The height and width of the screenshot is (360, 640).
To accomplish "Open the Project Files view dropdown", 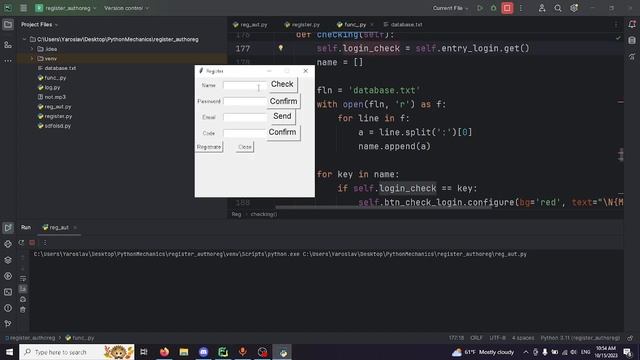I will (40, 24).
